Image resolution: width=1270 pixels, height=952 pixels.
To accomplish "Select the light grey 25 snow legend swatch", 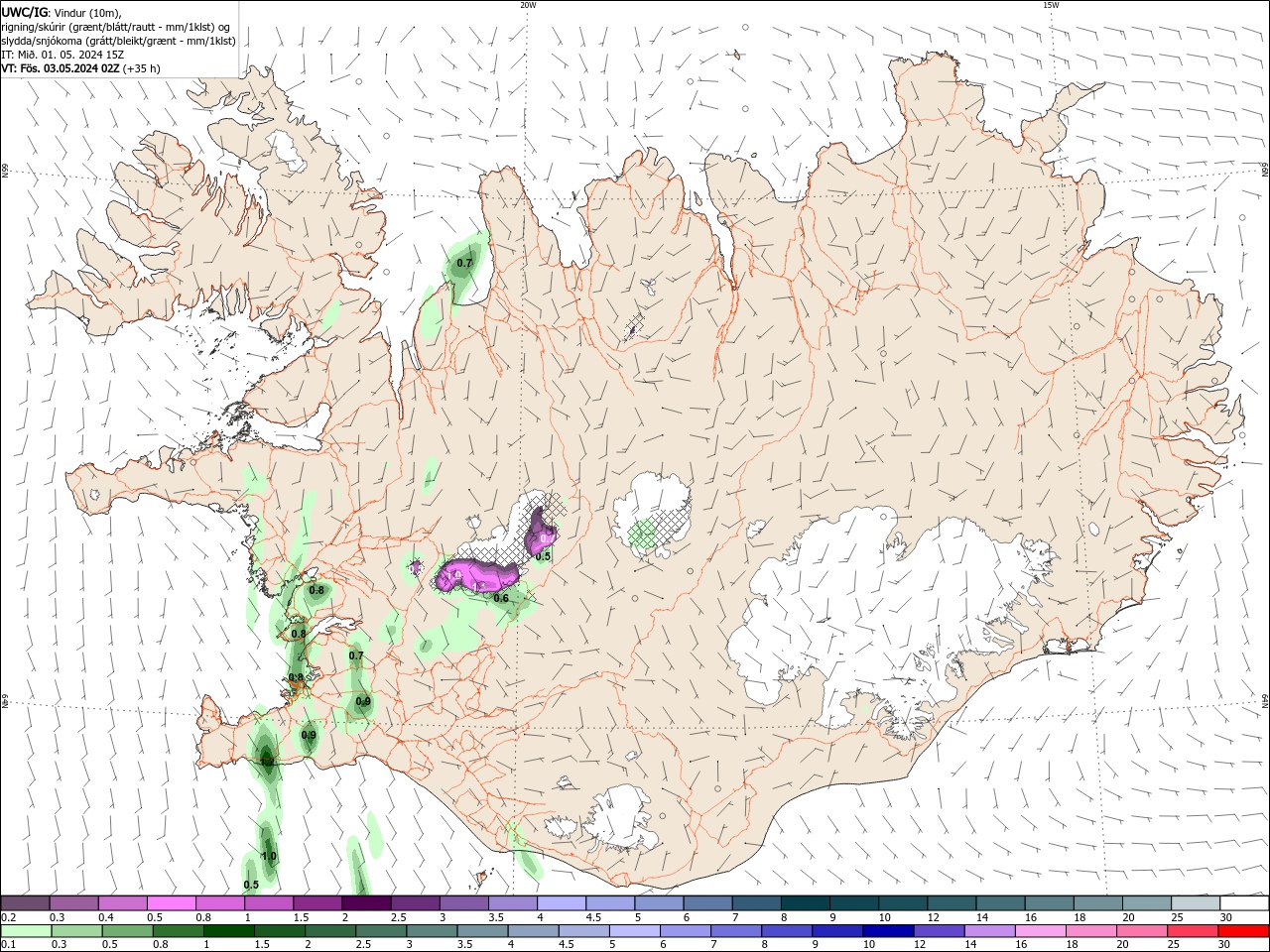I will 1196,903.
